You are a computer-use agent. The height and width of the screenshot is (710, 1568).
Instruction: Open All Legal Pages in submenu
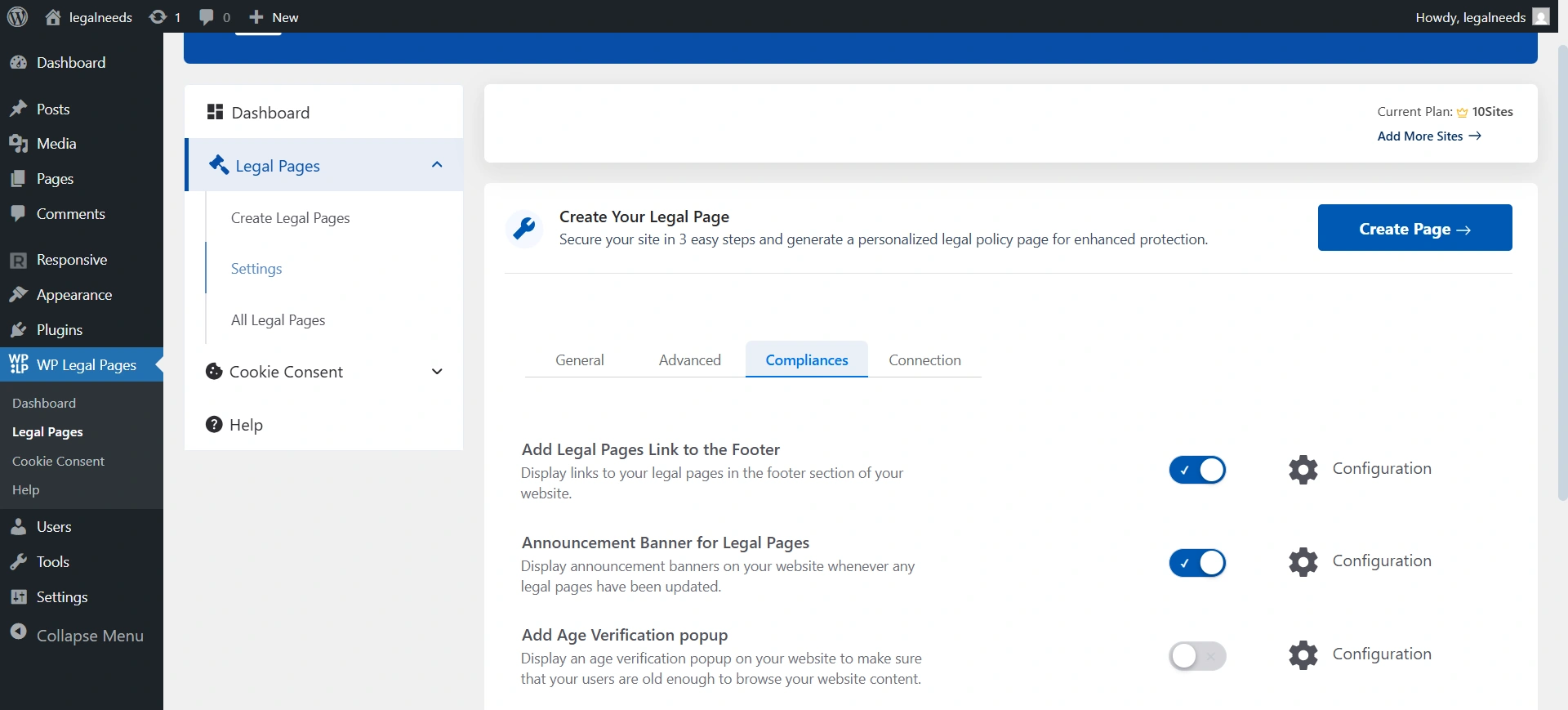point(278,320)
